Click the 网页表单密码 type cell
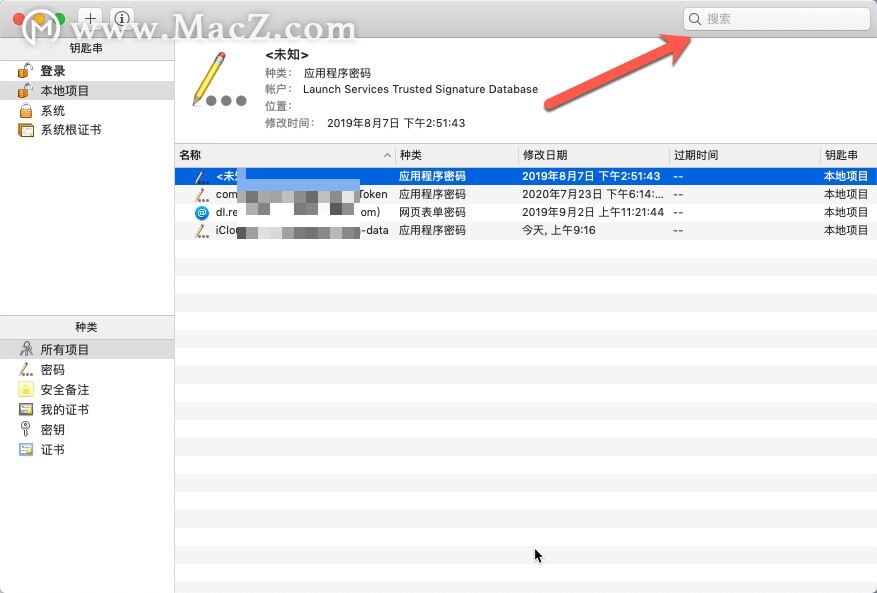Screen dimensions: 877x593 432,212
